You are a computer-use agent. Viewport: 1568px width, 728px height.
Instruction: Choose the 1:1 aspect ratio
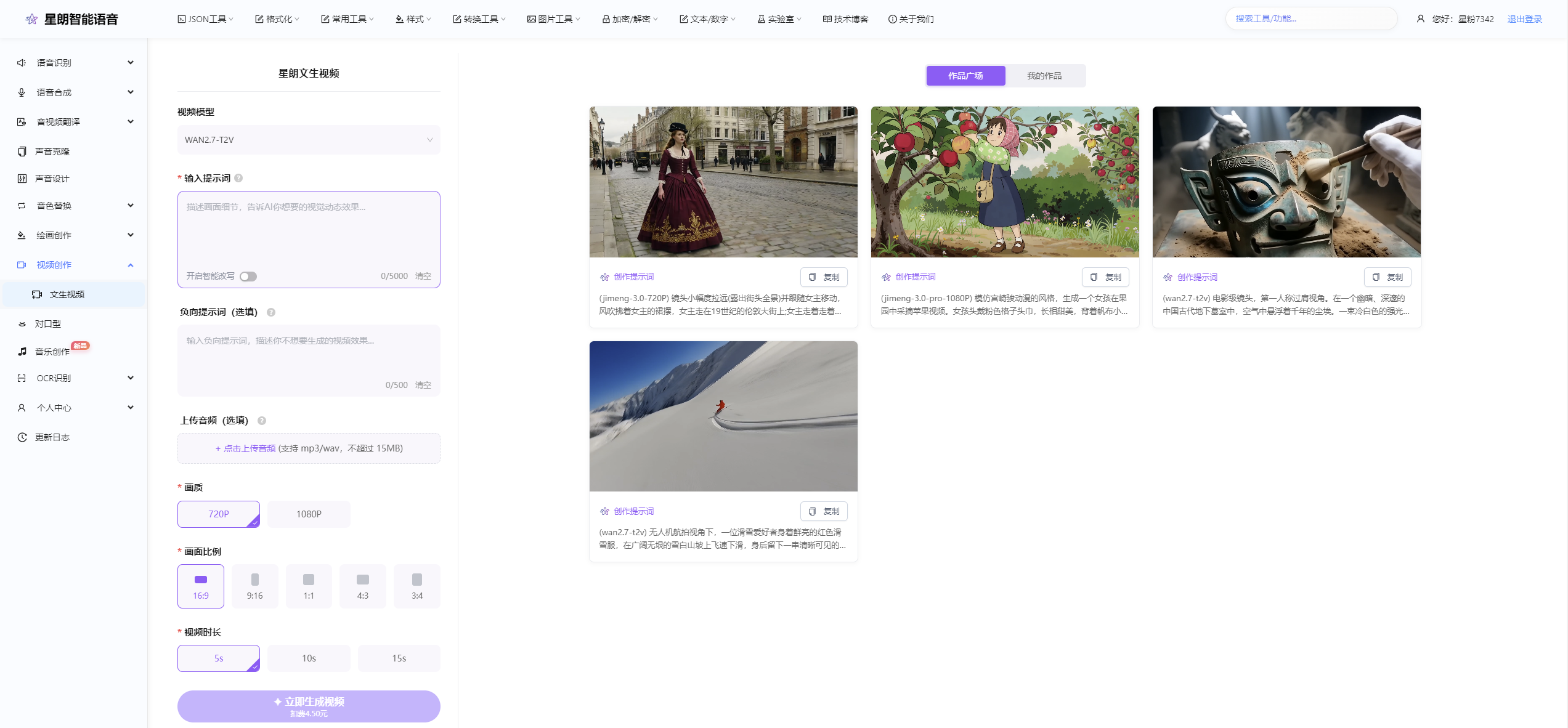(309, 586)
